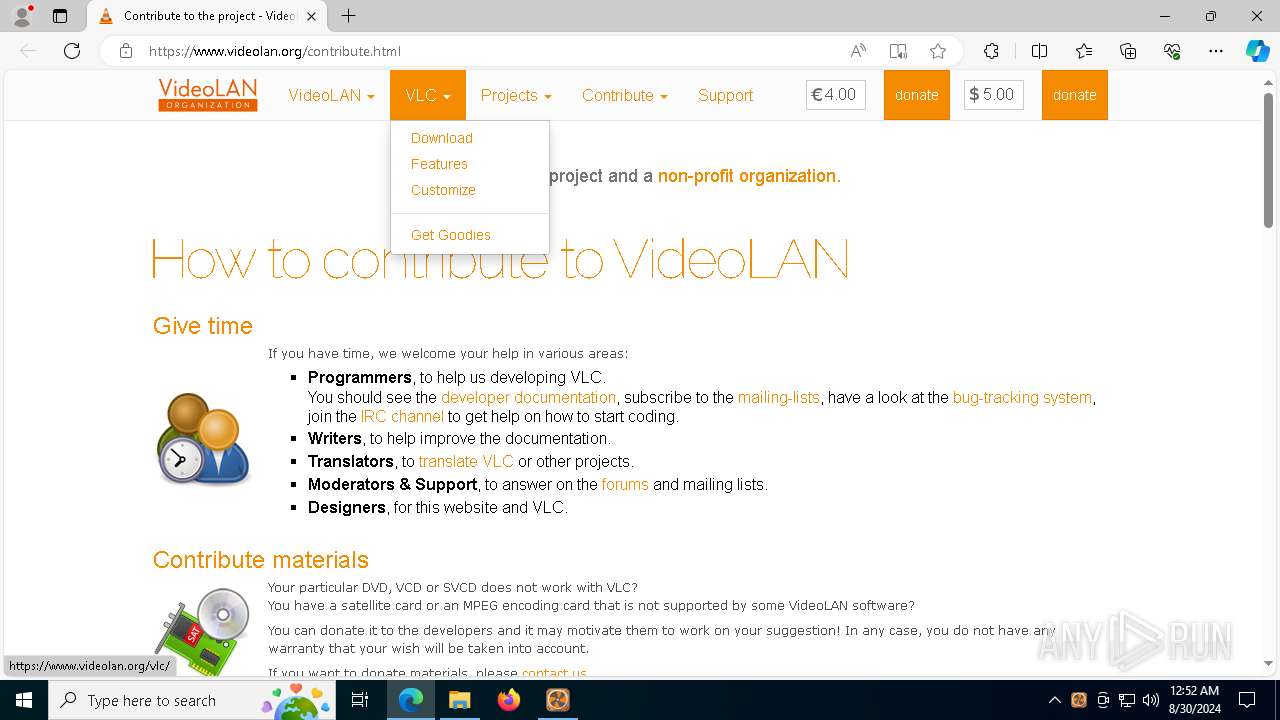Click the network tray icon
Image resolution: width=1280 pixels, height=720 pixels.
tap(1127, 700)
